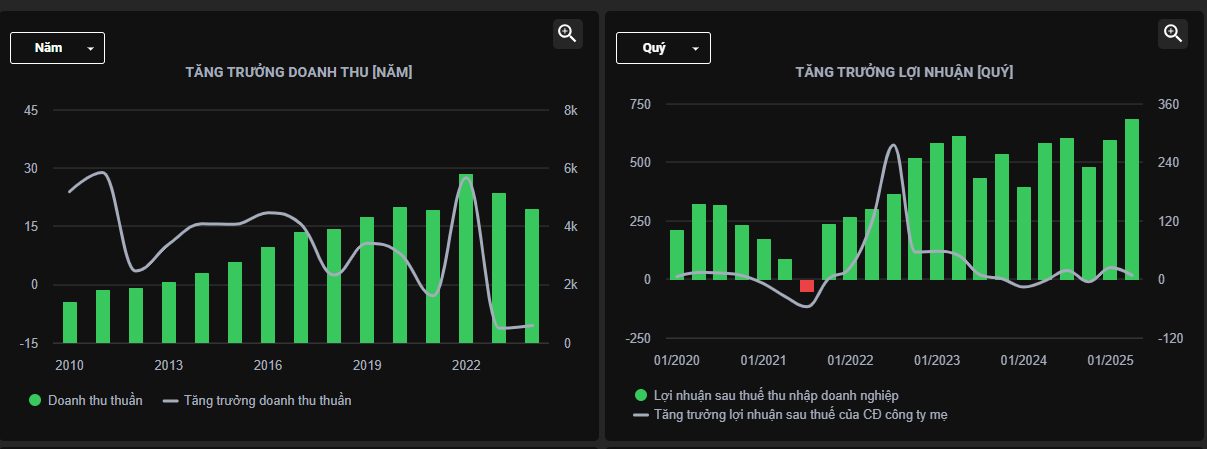Zoom into the profit growth chart
The image size is (1207, 449).
1173,34
